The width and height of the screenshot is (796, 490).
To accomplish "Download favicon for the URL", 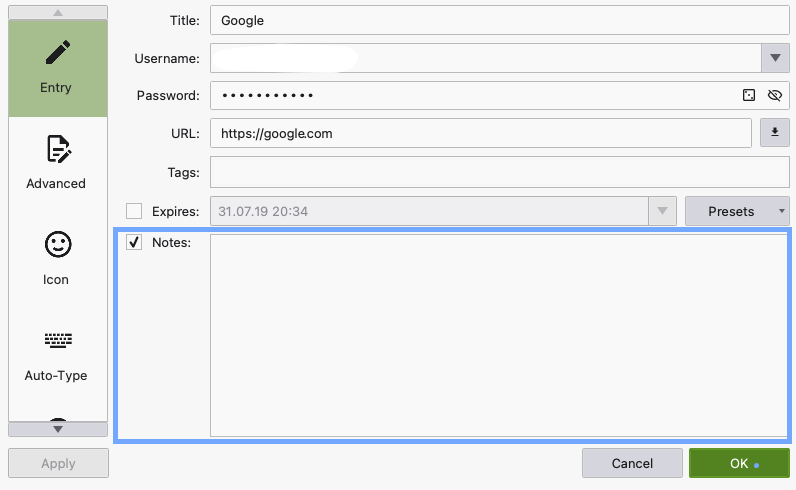I will (775, 133).
